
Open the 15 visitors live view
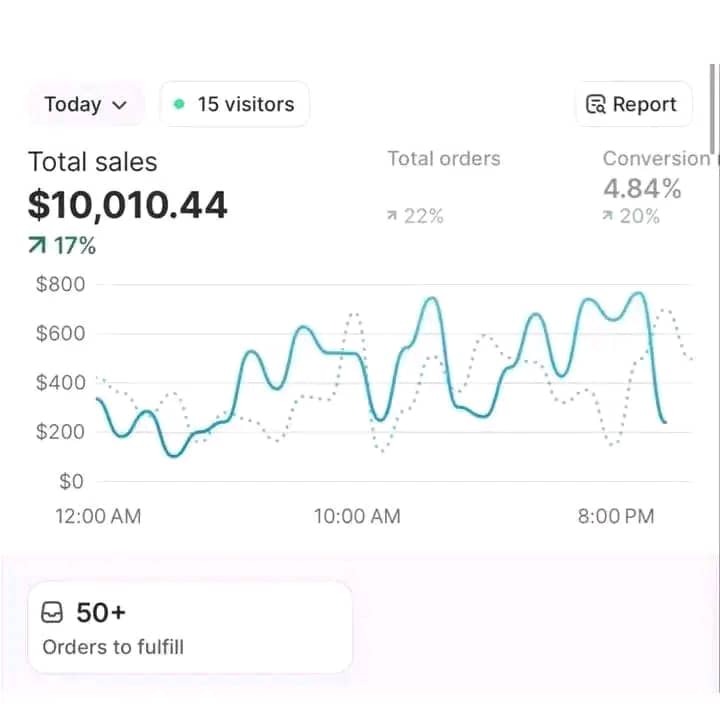click(x=235, y=104)
